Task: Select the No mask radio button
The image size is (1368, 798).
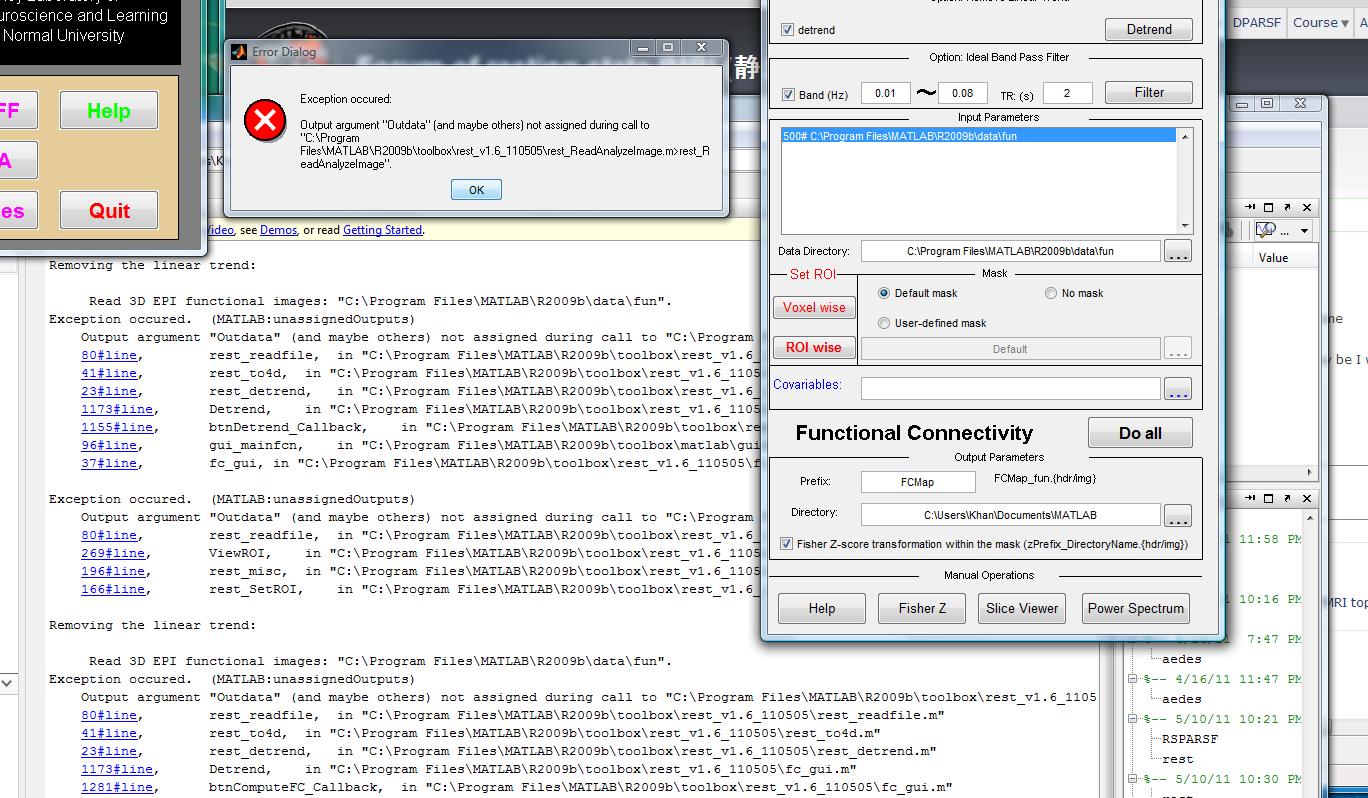Action: pyautogui.click(x=1051, y=293)
